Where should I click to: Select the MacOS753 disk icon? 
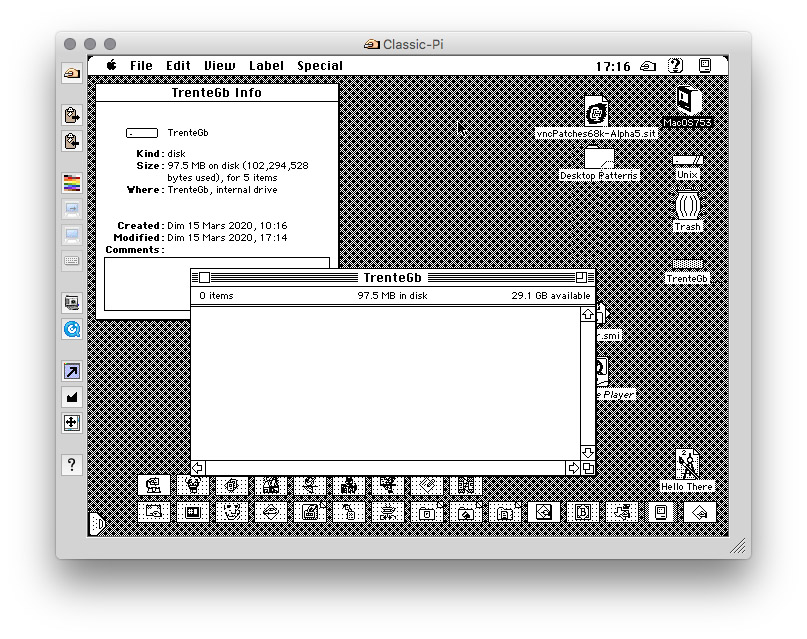coord(688,101)
